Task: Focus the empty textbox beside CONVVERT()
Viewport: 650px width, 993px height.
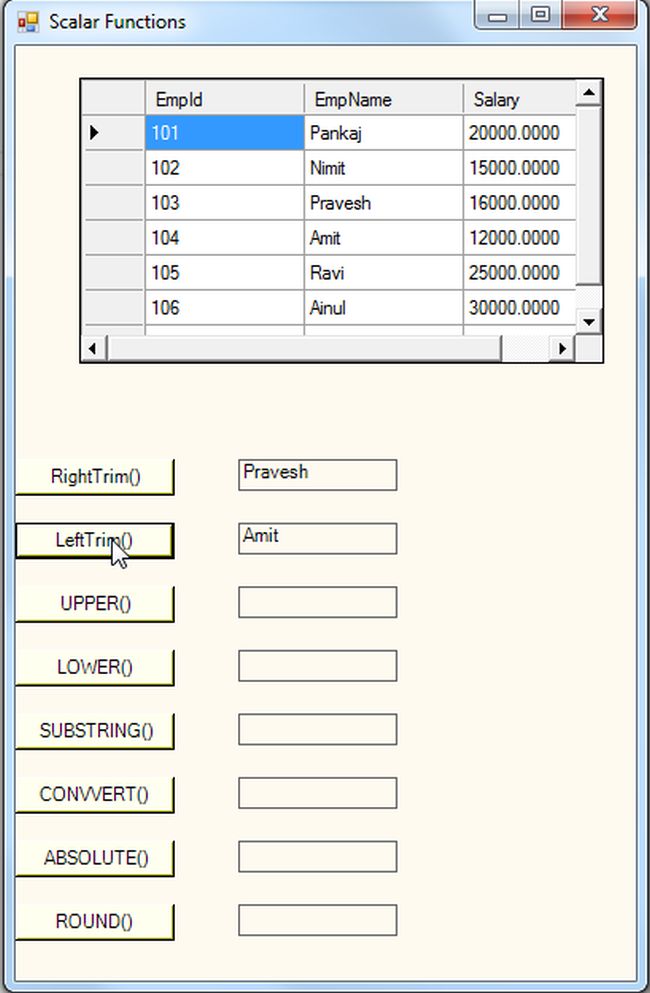Action: point(318,793)
